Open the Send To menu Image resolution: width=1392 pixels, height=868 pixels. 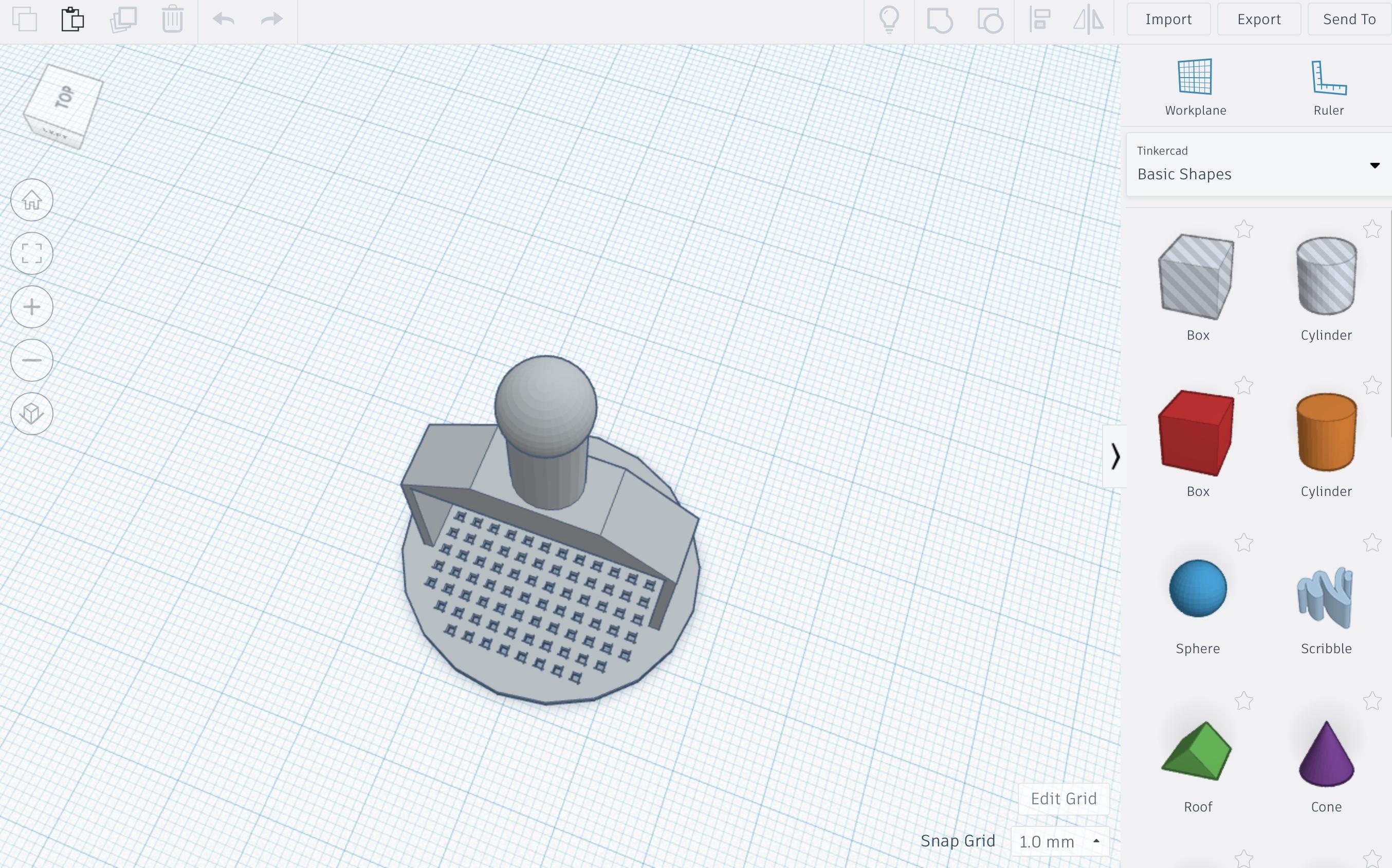(x=1349, y=19)
